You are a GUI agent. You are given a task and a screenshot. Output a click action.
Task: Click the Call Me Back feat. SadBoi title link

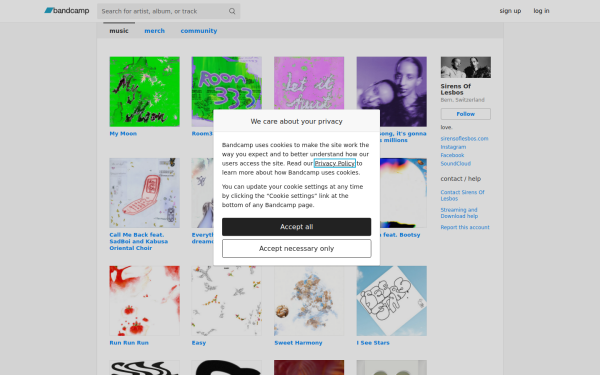[x=139, y=241]
